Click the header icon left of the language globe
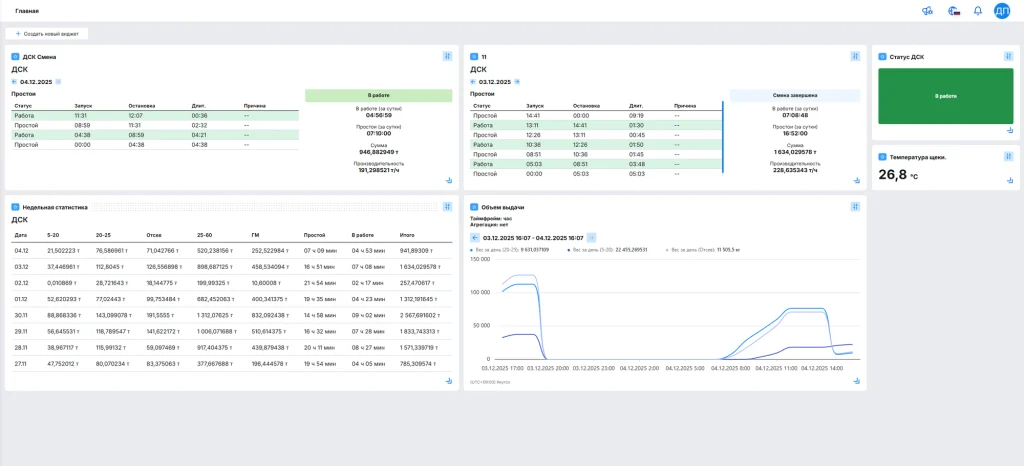Image resolution: width=1024 pixels, height=466 pixels. [927, 11]
